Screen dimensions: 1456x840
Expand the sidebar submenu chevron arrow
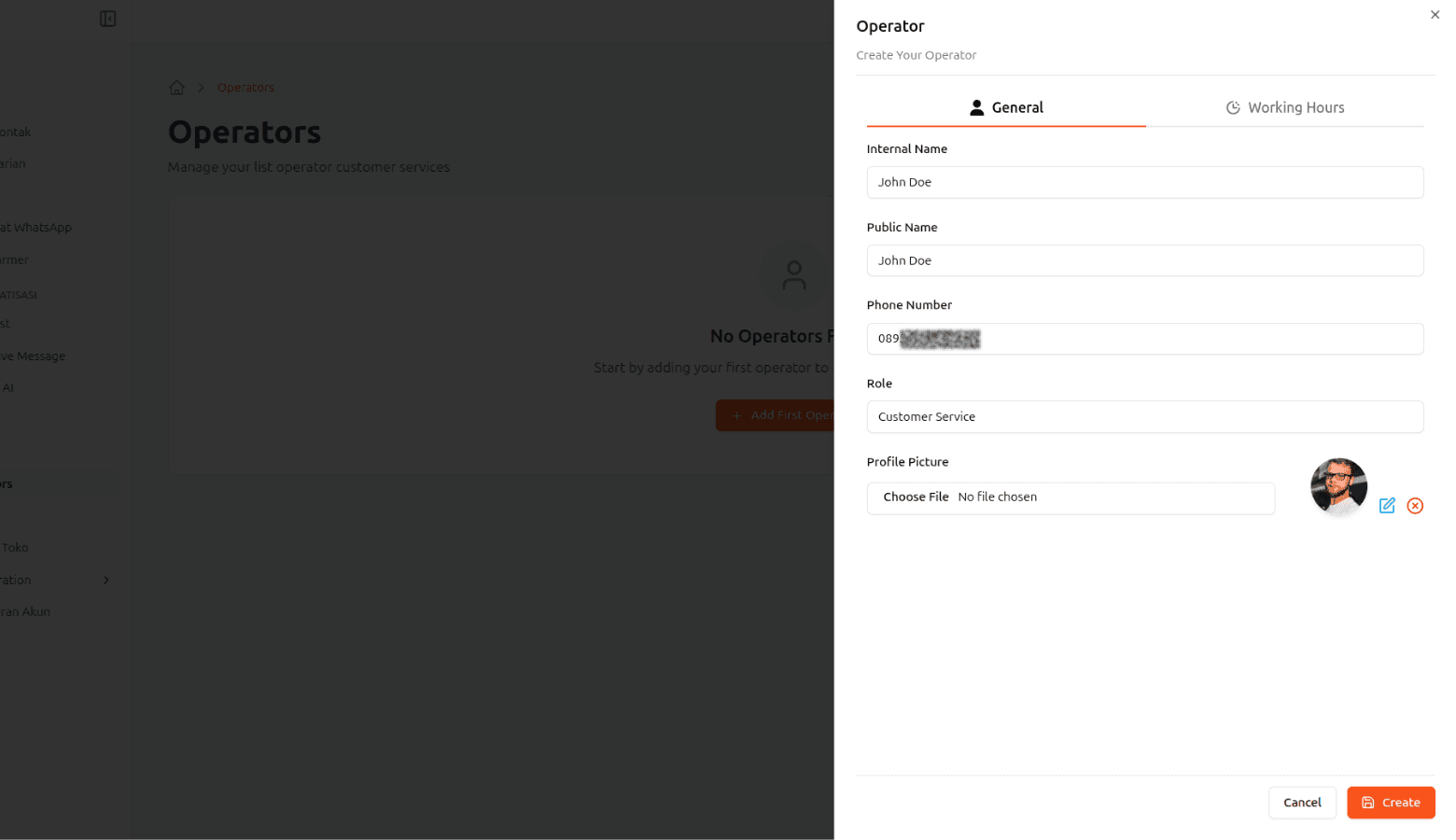click(x=106, y=581)
